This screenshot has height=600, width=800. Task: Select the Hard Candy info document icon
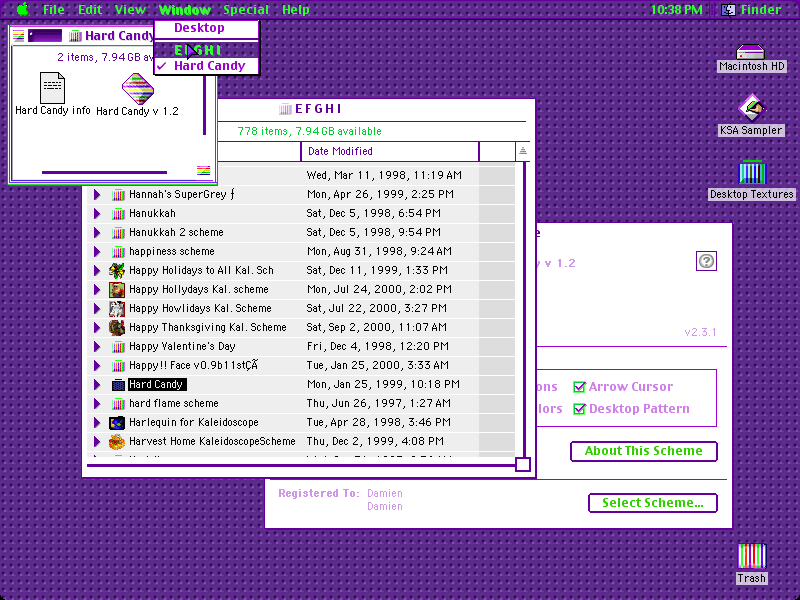[53, 88]
